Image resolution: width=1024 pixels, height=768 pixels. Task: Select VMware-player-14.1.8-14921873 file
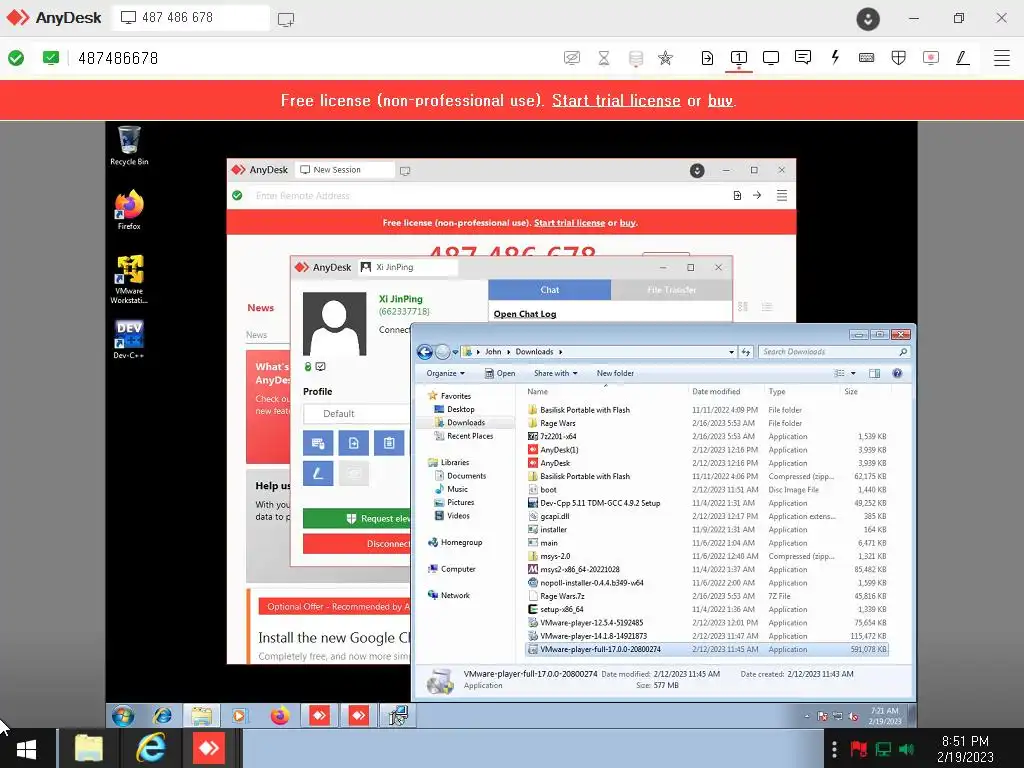click(593, 636)
